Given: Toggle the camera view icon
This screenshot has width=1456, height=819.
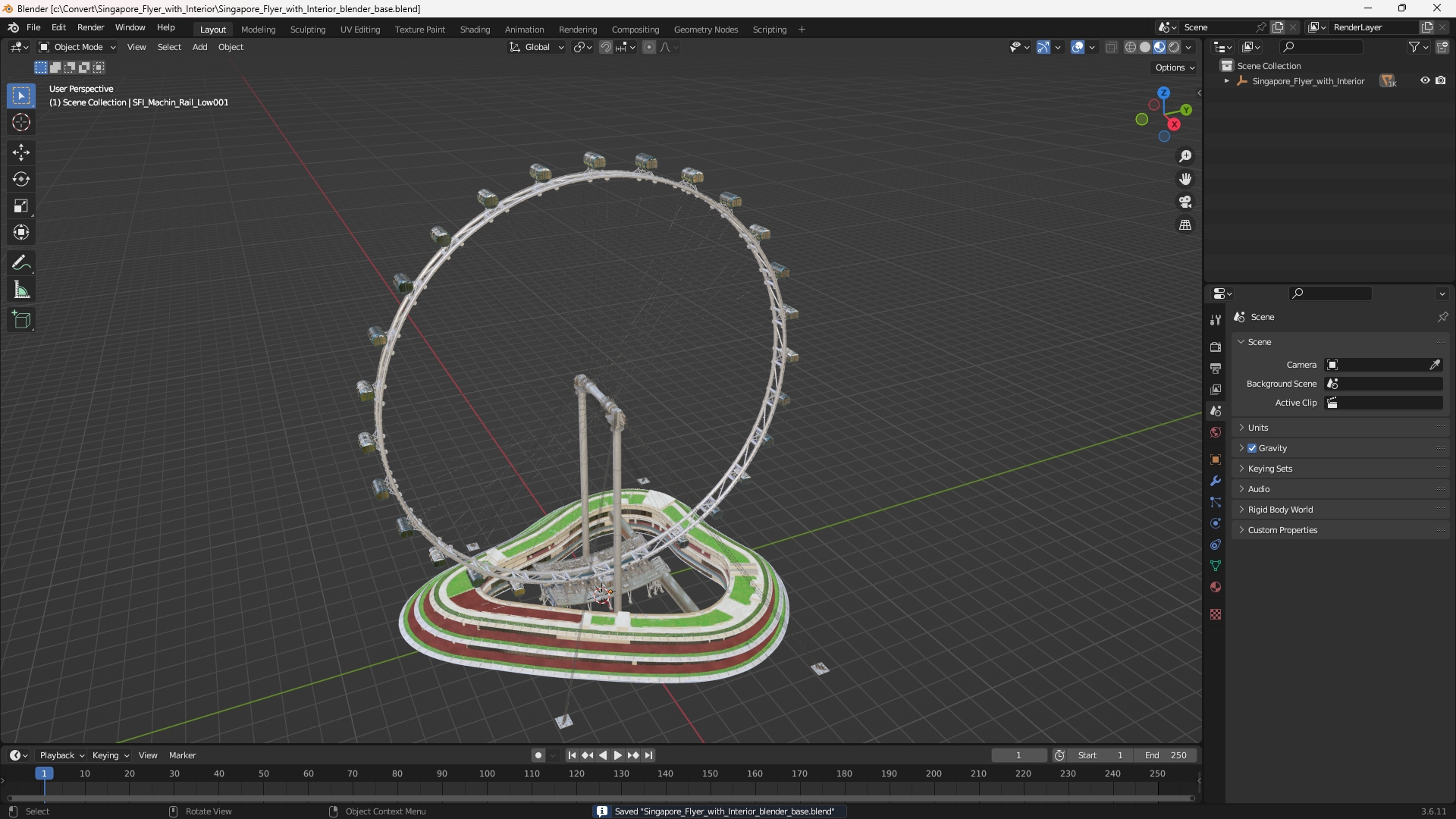Looking at the screenshot, I should pyautogui.click(x=1185, y=202).
